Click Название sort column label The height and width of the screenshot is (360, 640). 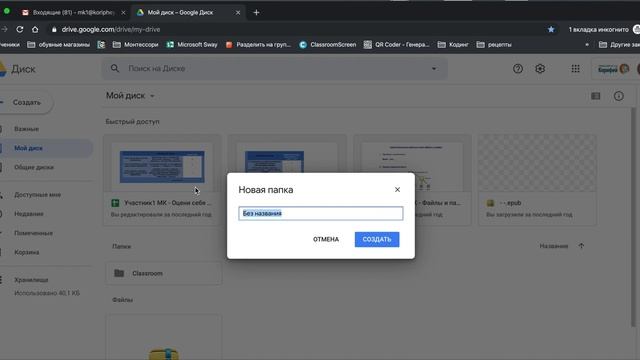[554, 246]
